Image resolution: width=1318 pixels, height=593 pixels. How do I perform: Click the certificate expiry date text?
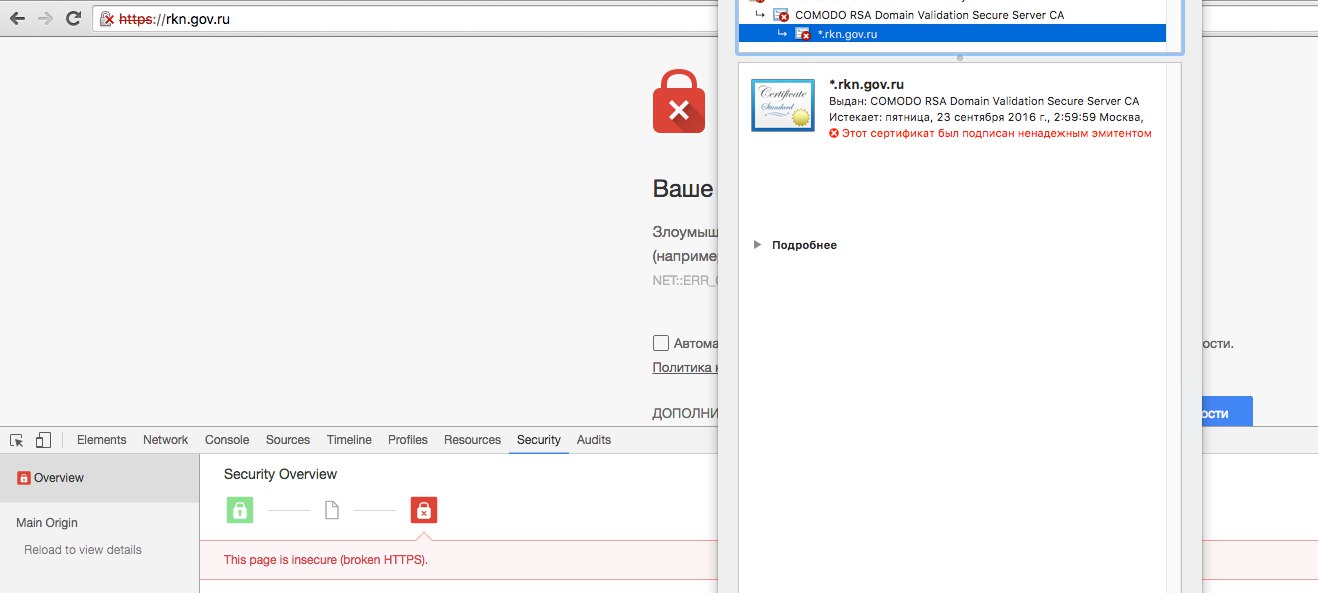pos(986,117)
